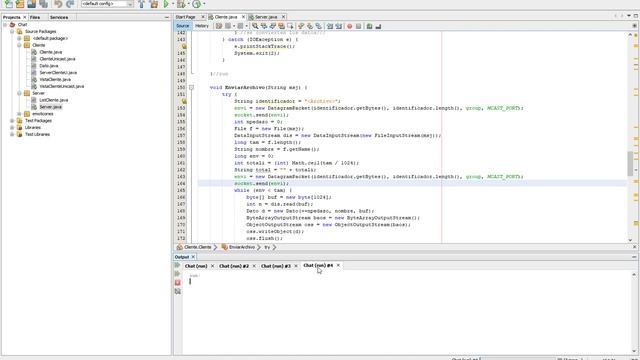Switch to the Files tab

(35, 17)
